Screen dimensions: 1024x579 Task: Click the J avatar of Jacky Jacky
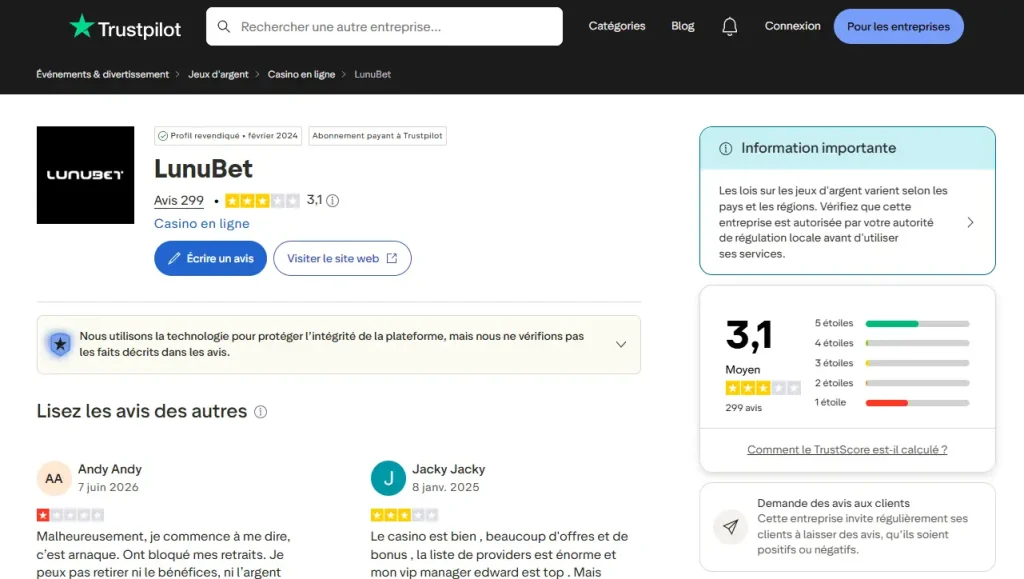388,478
